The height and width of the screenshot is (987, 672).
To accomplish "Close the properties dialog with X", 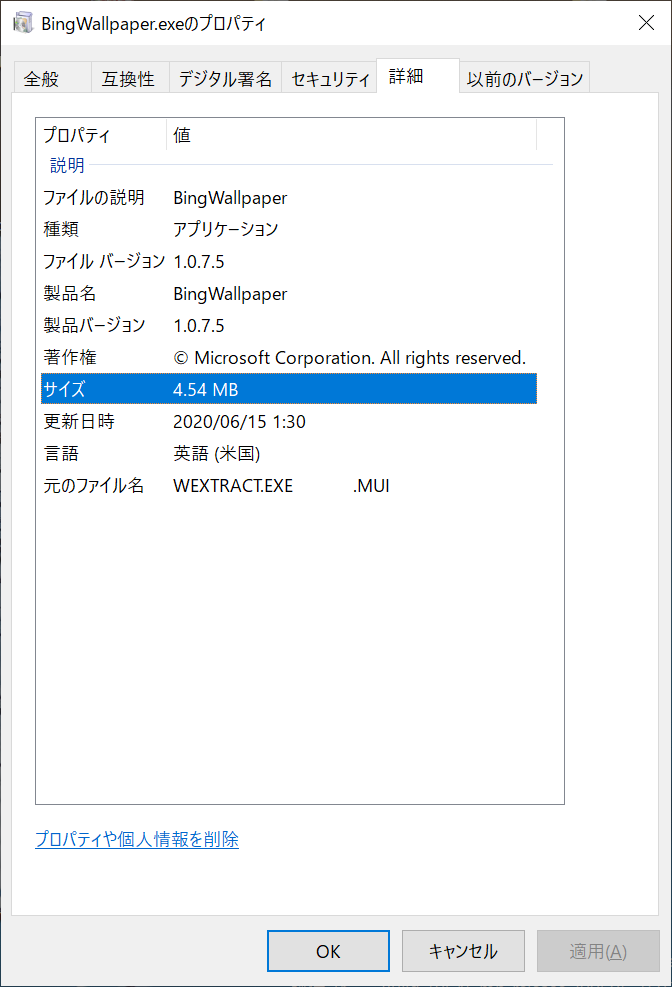I will point(646,23).
